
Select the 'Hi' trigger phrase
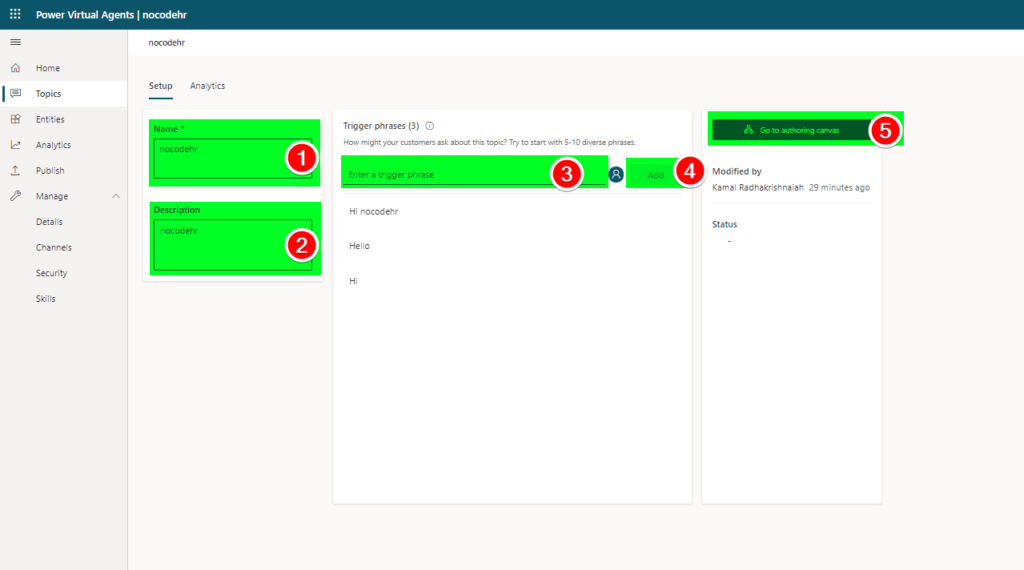[x=353, y=281]
